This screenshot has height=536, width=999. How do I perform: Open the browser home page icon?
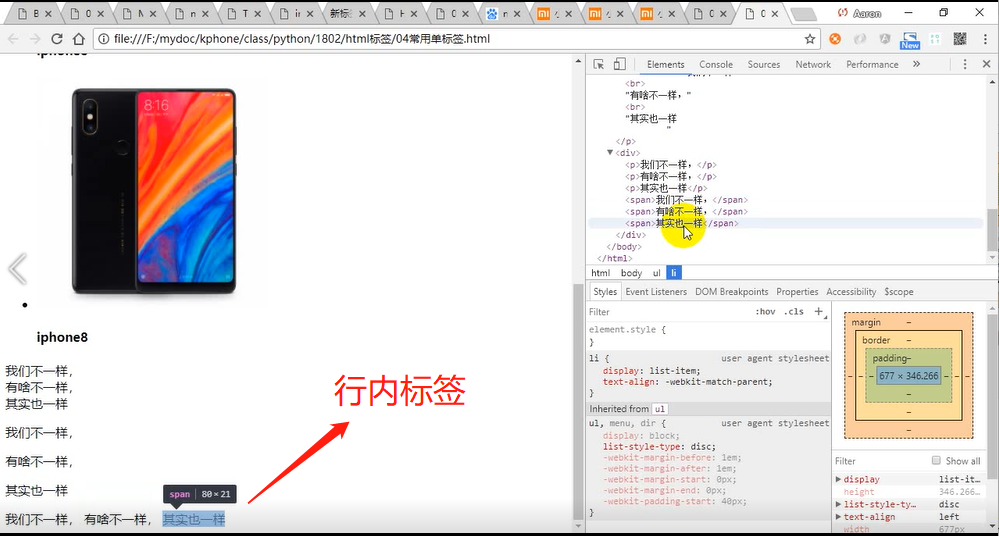click(78, 39)
